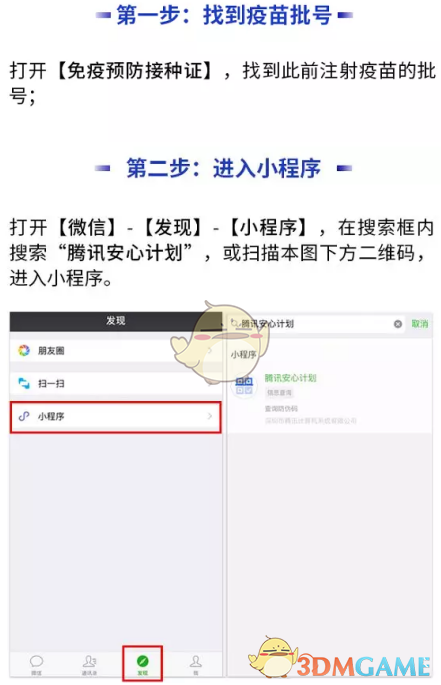This screenshot has width=441, height=685.
Task: Tap the colorful 朋友圈 Moments icon
Action: point(24,350)
